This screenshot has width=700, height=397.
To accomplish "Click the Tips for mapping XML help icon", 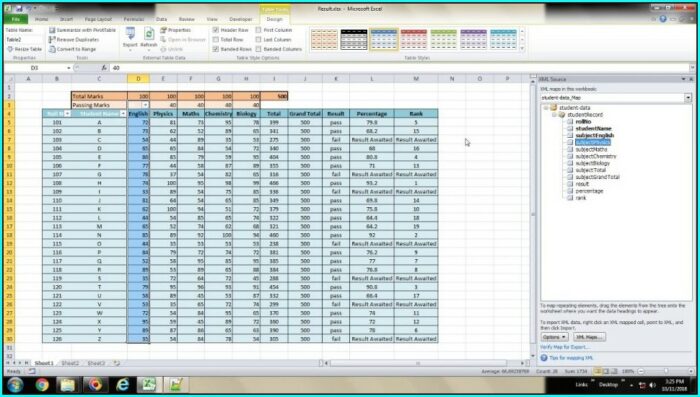I will click(544, 358).
